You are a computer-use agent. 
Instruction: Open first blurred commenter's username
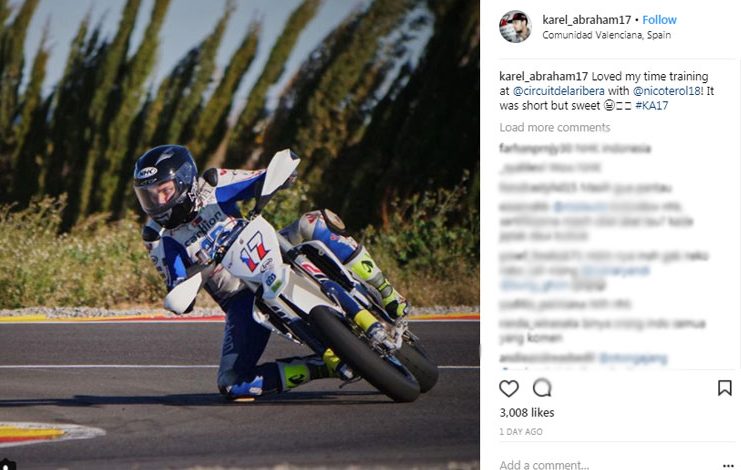(x=529, y=148)
